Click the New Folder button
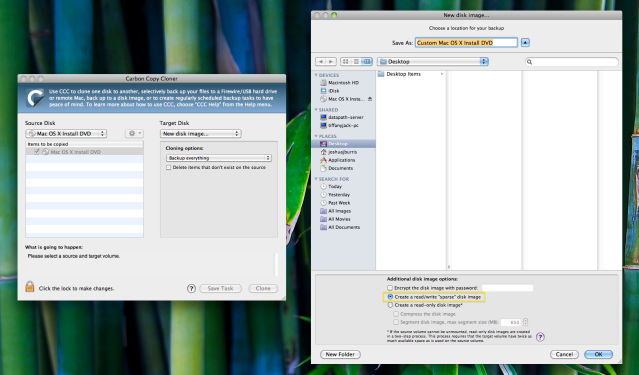Viewport: 639px width, 375px height. coord(340,355)
